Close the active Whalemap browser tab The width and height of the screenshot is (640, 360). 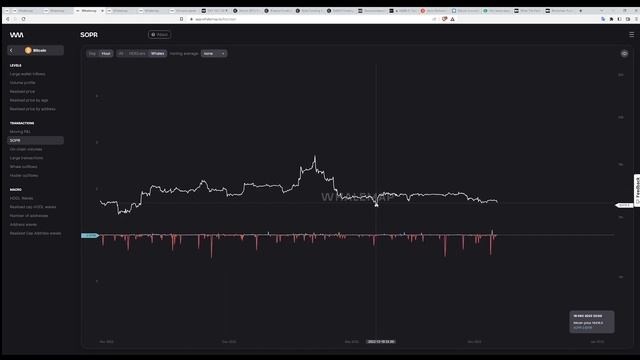point(102,11)
